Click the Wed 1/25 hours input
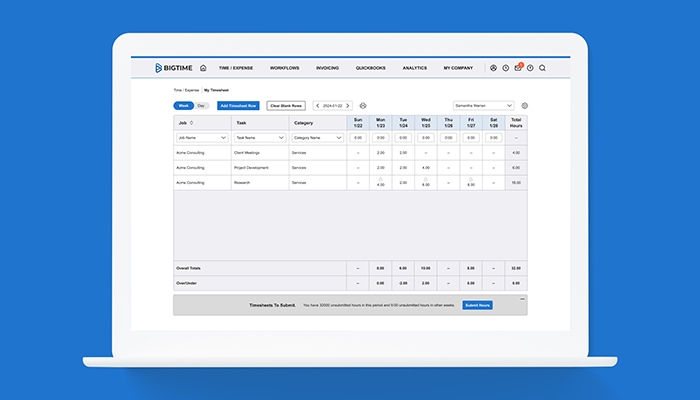The height and width of the screenshot is (400, 700). pyautogui.click(x=426, y=138)
